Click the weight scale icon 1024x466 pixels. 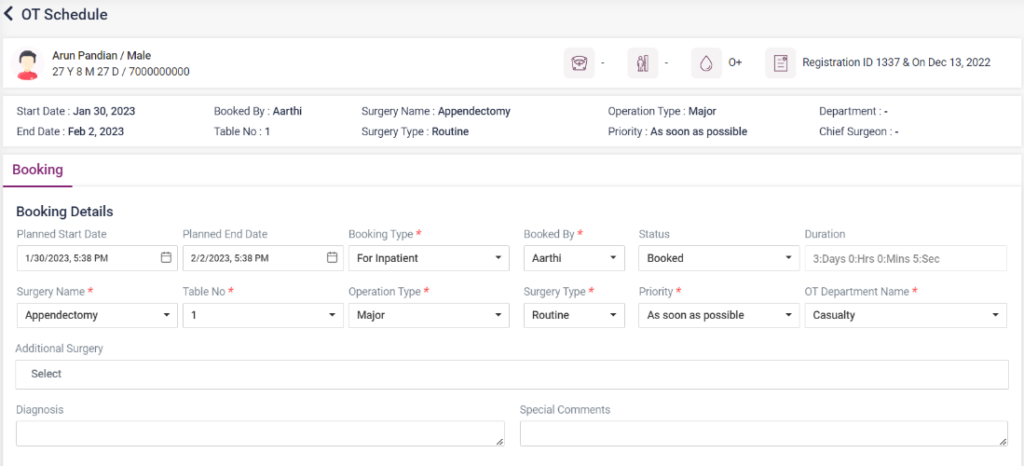[x=578, y=63]
